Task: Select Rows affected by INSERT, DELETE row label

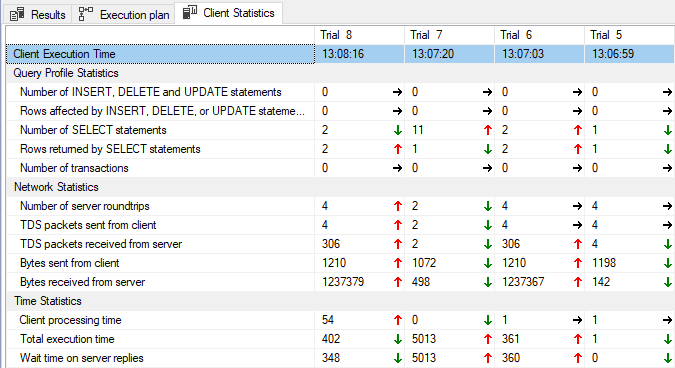Action: [162, 111]
